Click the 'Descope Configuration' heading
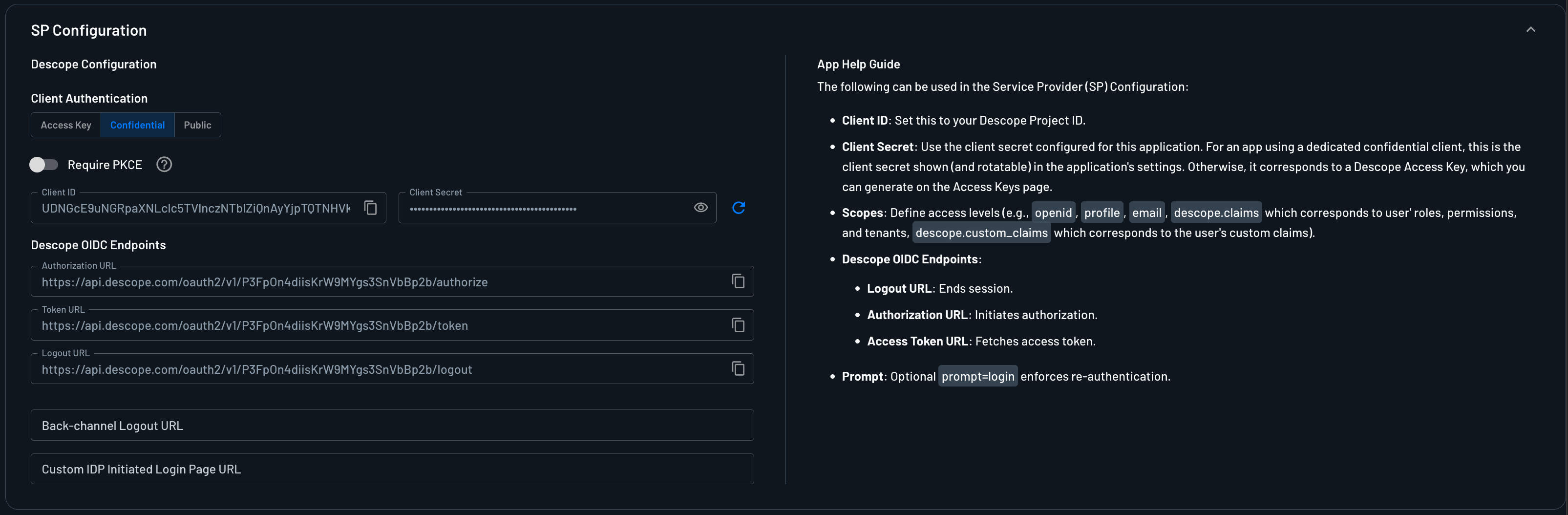Viewport: 1568px width, 515px height. 94,64
